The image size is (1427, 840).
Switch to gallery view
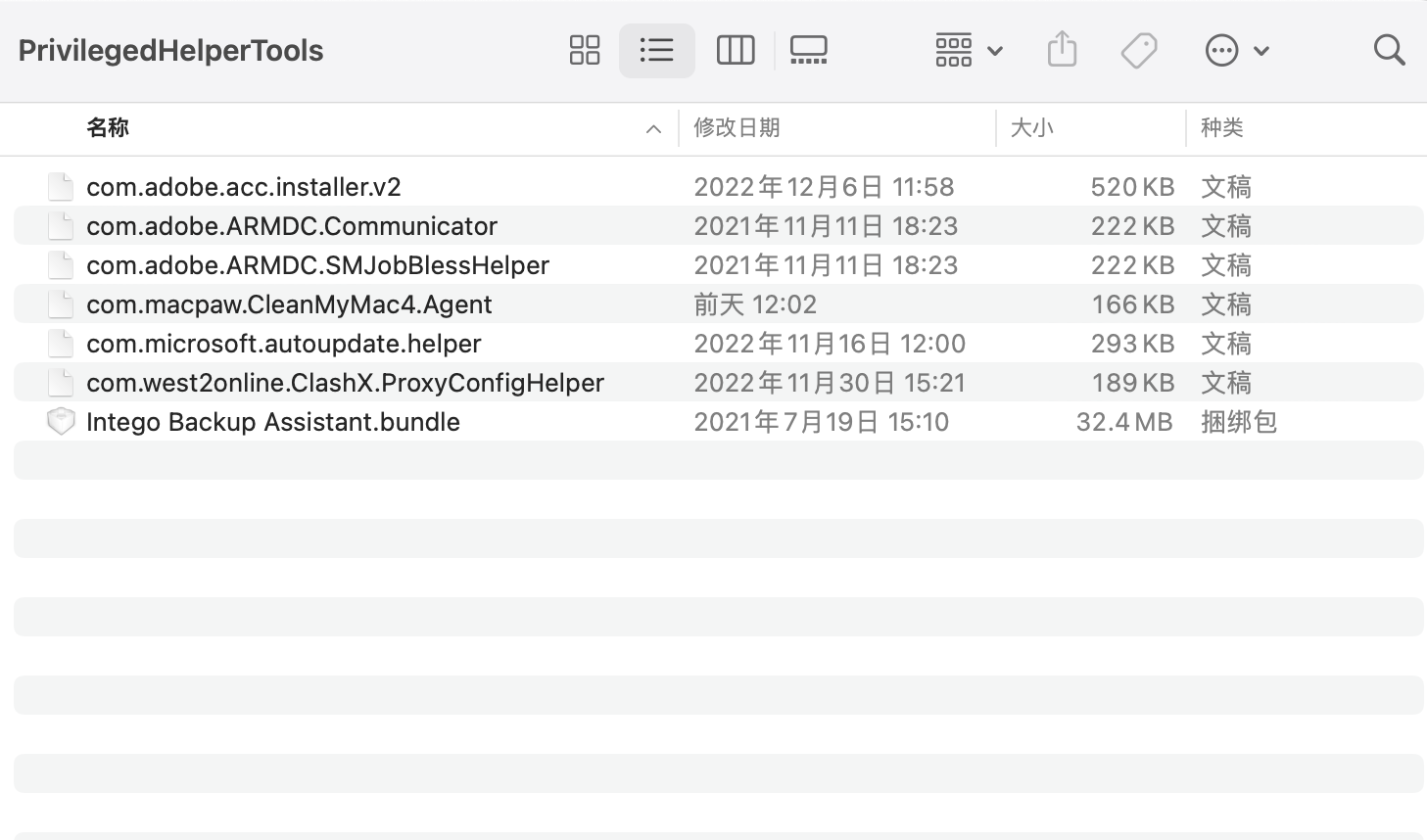(808, 50)
